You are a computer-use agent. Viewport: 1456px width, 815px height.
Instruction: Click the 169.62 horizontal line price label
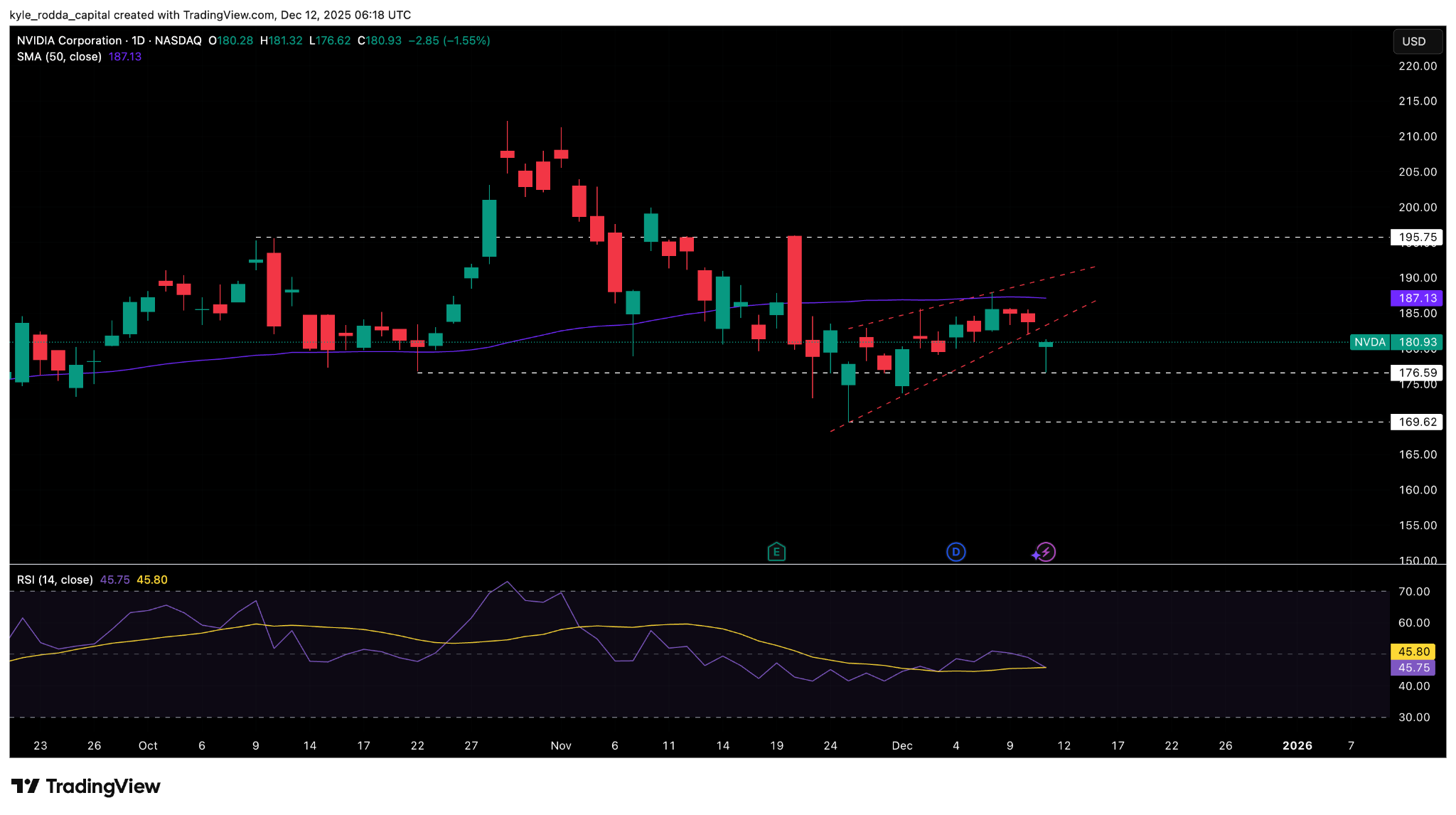point(1417,422)
